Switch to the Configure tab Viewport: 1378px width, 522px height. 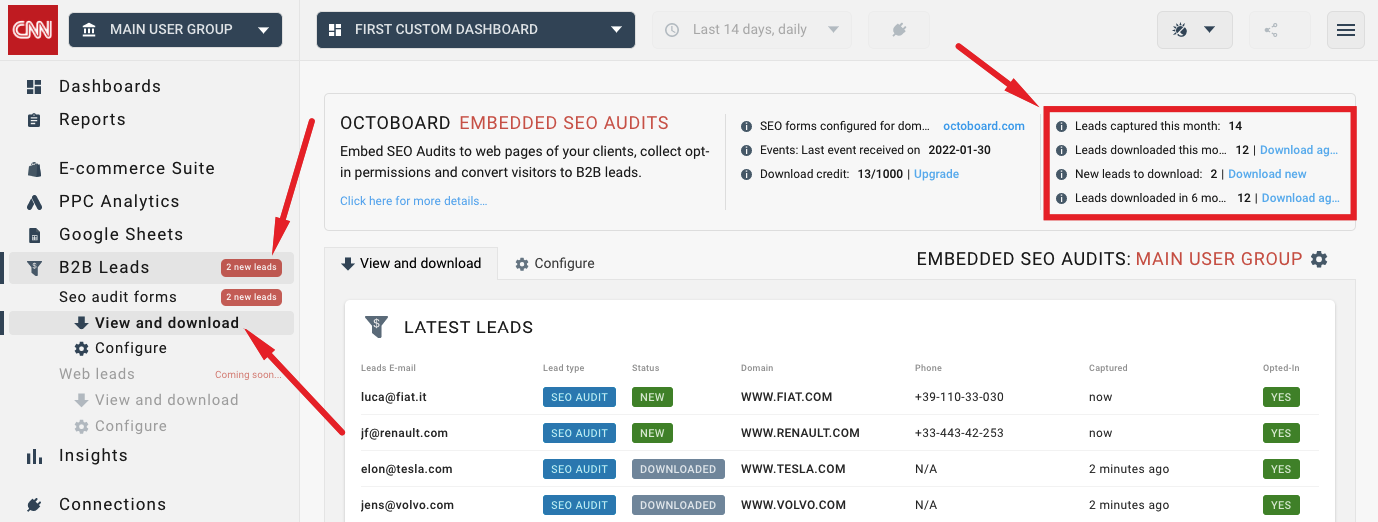coord(555,263)
